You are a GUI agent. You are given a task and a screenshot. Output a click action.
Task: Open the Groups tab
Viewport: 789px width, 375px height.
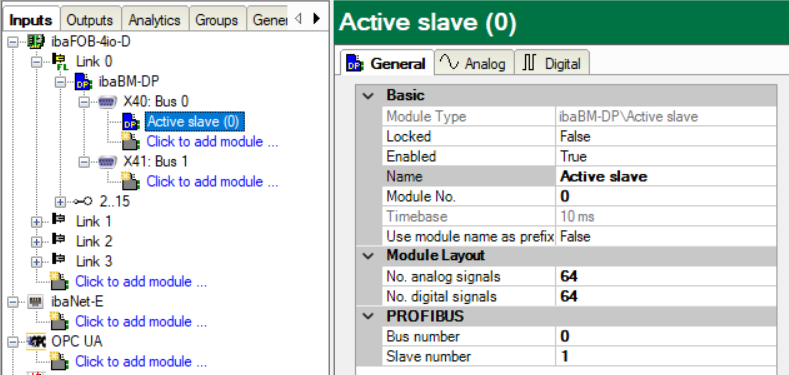216,20
